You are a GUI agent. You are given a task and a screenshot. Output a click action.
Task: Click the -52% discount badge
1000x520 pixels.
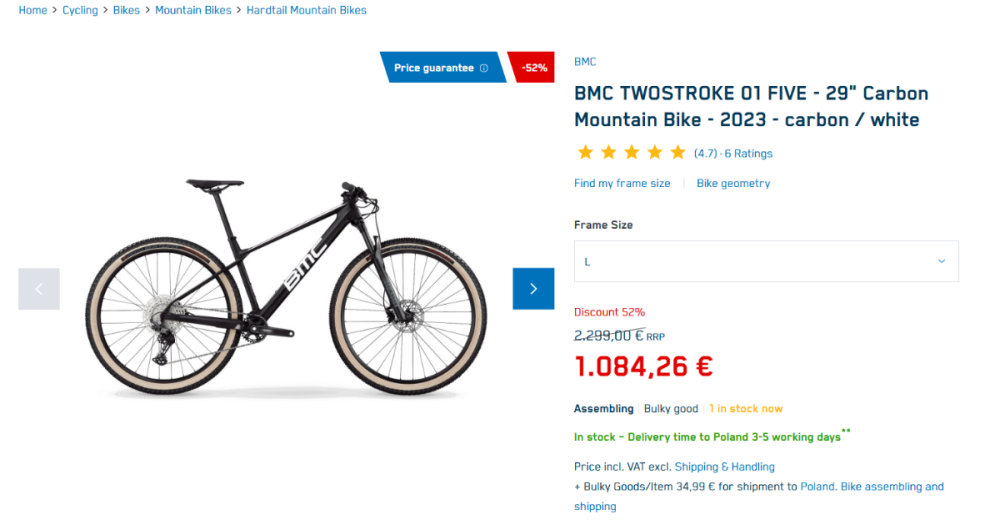click(x=534, y=68)
